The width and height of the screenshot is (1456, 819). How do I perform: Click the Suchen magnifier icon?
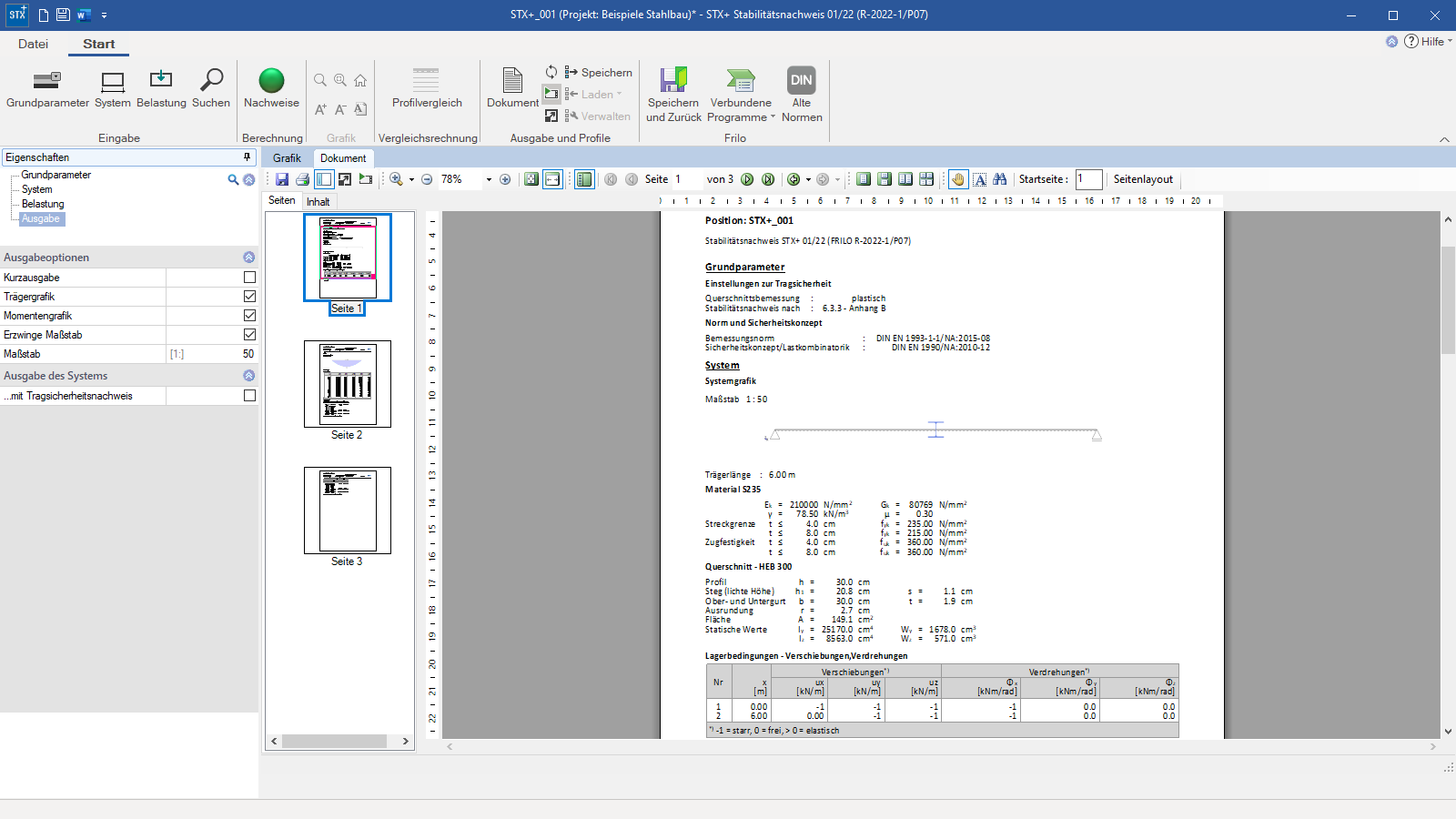pos(211,80)
